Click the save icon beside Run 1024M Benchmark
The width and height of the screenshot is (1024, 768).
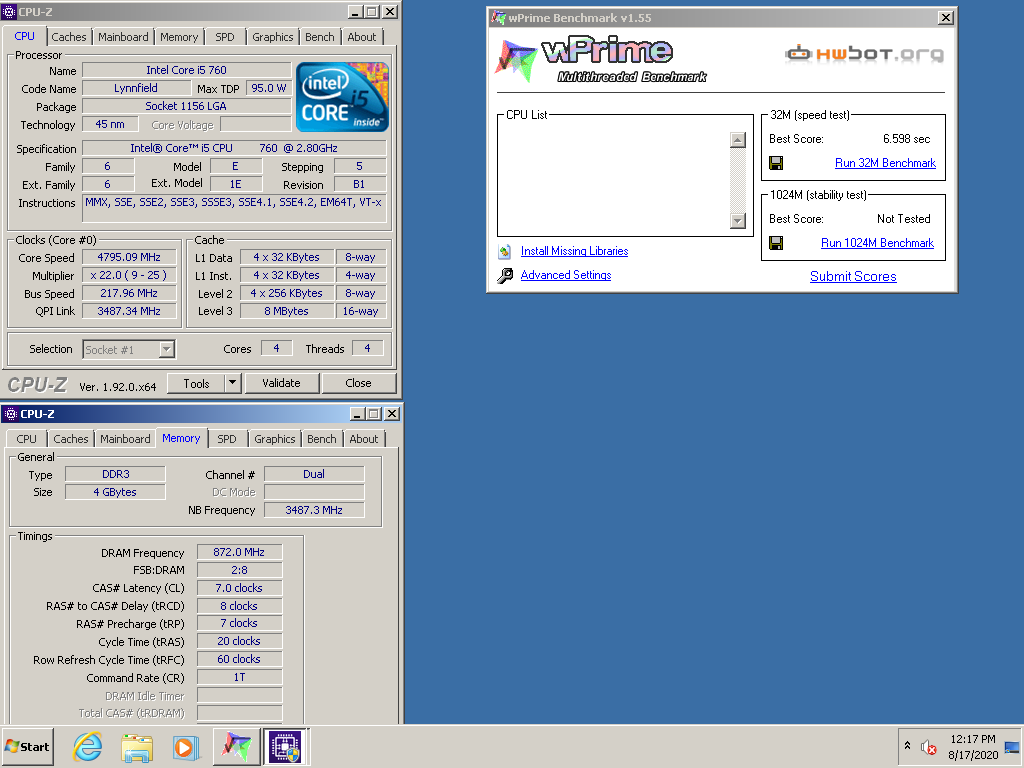776,243
